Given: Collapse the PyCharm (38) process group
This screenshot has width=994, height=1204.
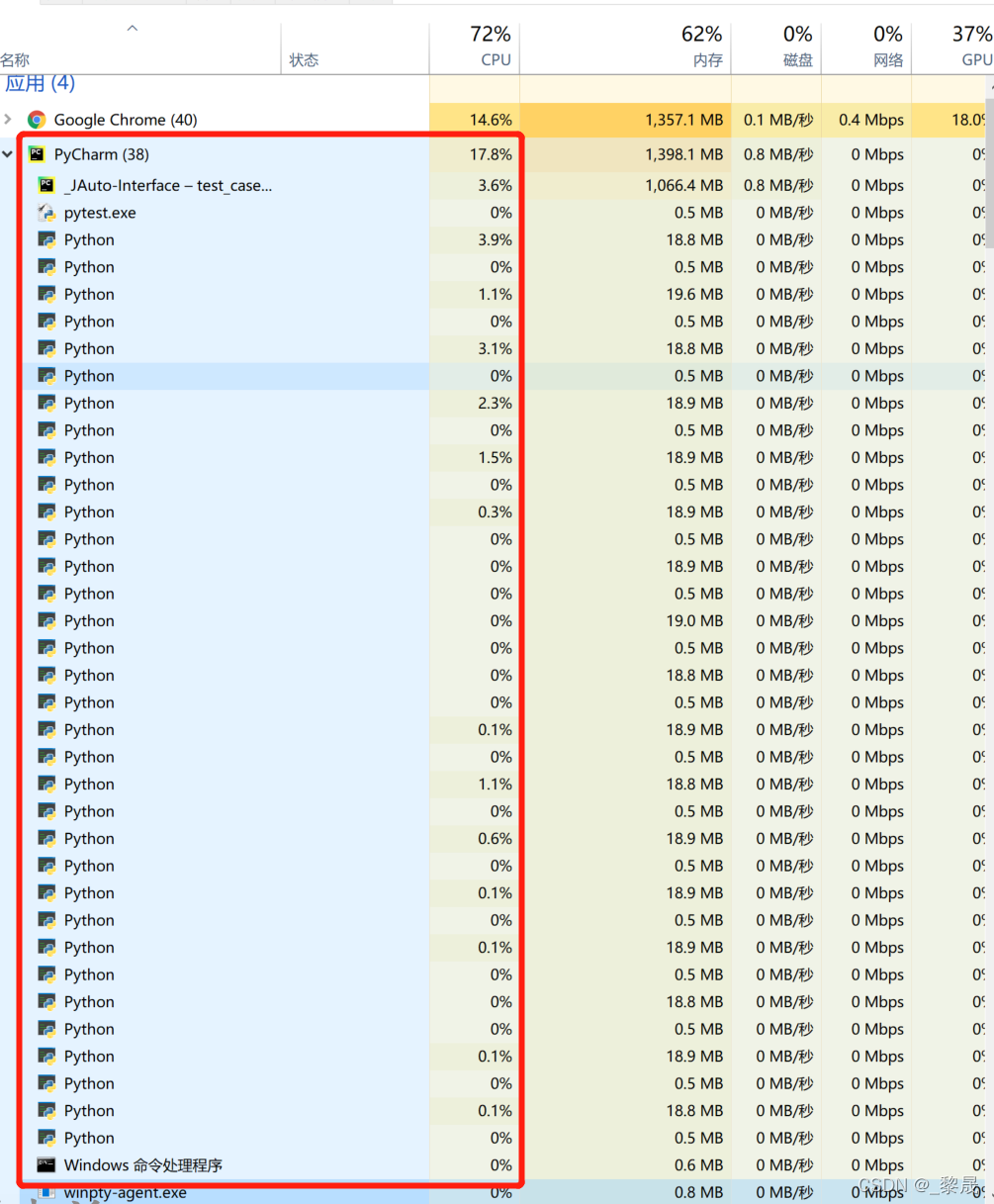Looking at the screenshot, I should (x=8, y=154).
